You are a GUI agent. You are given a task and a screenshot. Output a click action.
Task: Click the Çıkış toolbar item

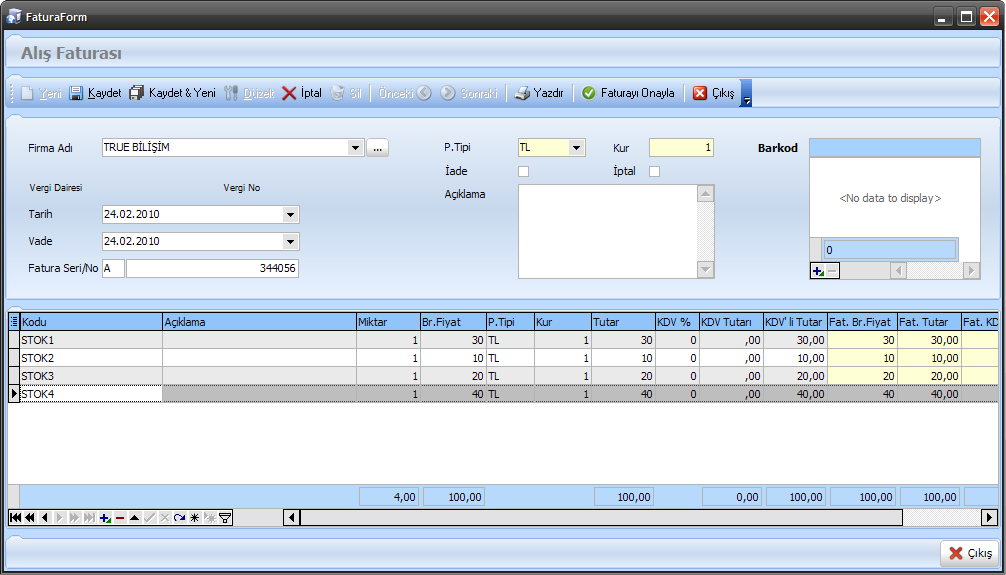[x=714, y=93]
